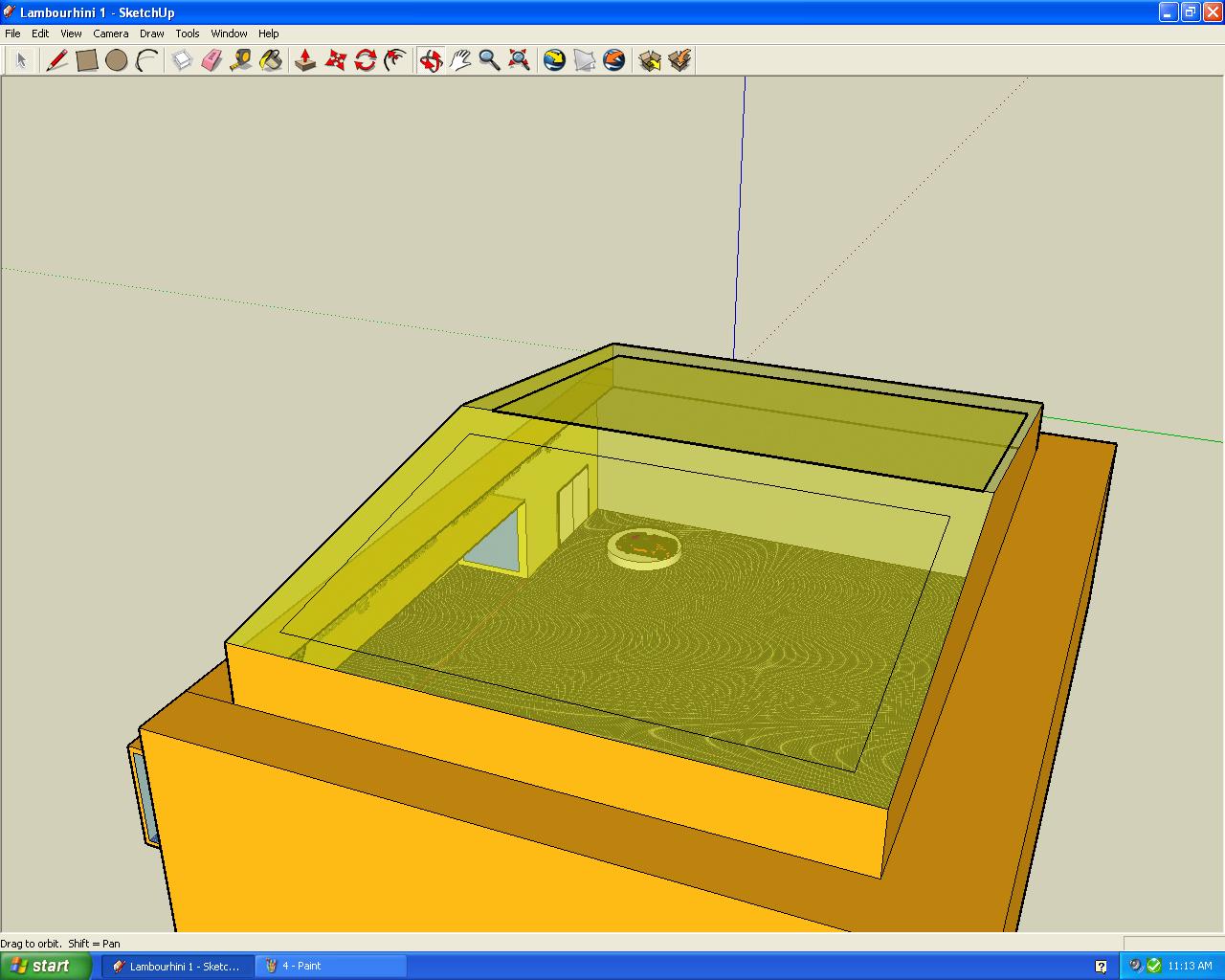Open the View menu
1225x980 pixels.
tap(71, 33)
